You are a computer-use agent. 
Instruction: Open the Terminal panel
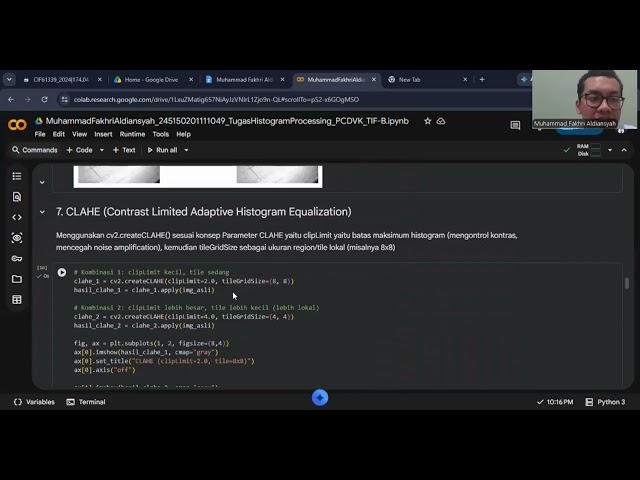[86, 402]
